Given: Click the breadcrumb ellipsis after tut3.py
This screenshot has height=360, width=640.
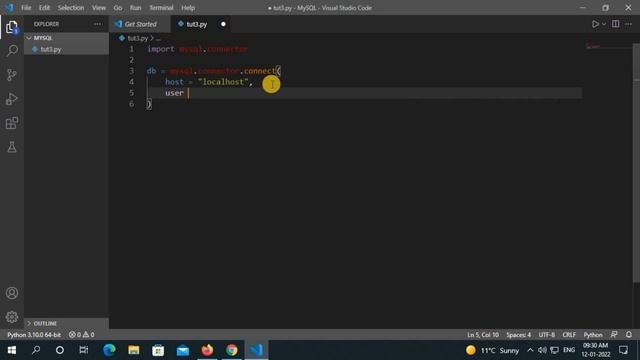Looking at the screenshot, I should pyautogui.click(x=158, y=38).
